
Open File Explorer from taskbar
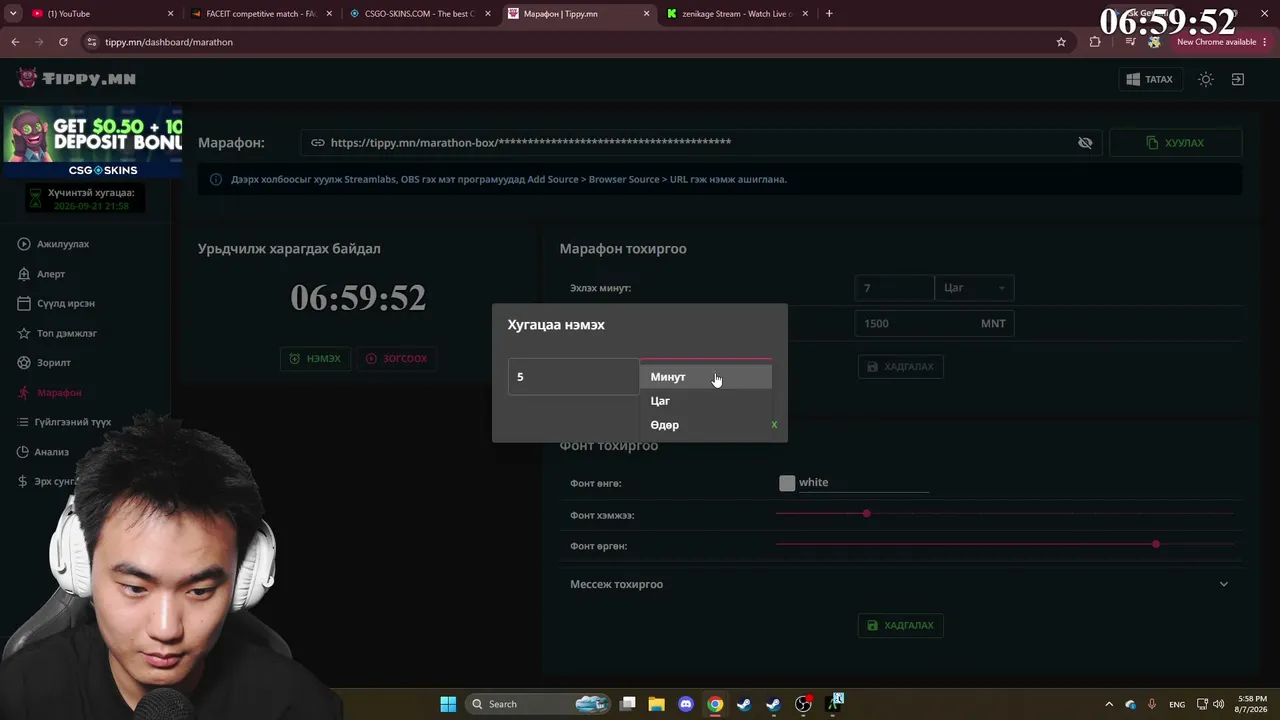pos(657,704)
